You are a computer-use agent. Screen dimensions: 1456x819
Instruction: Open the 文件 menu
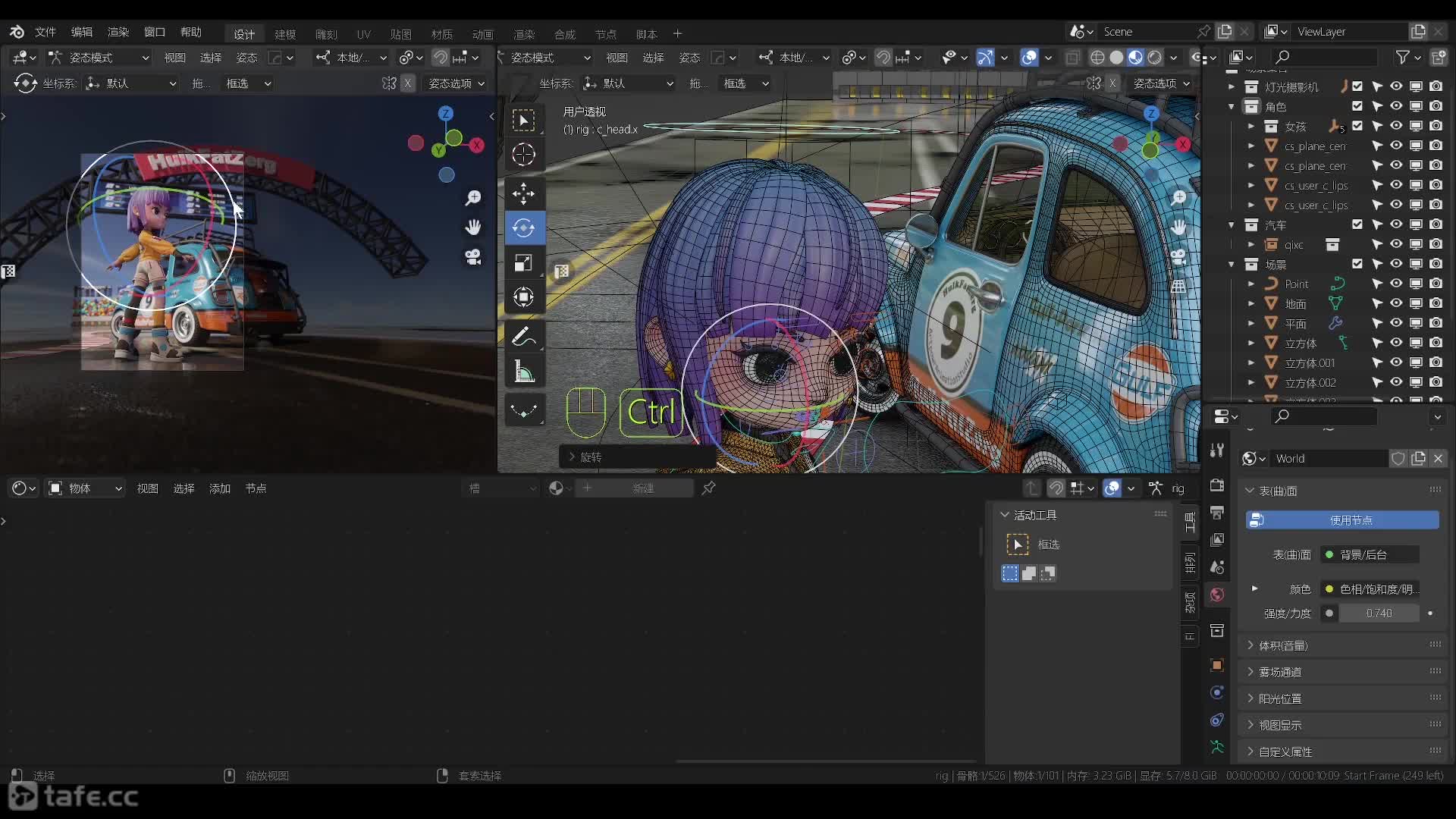pos(45,32)
